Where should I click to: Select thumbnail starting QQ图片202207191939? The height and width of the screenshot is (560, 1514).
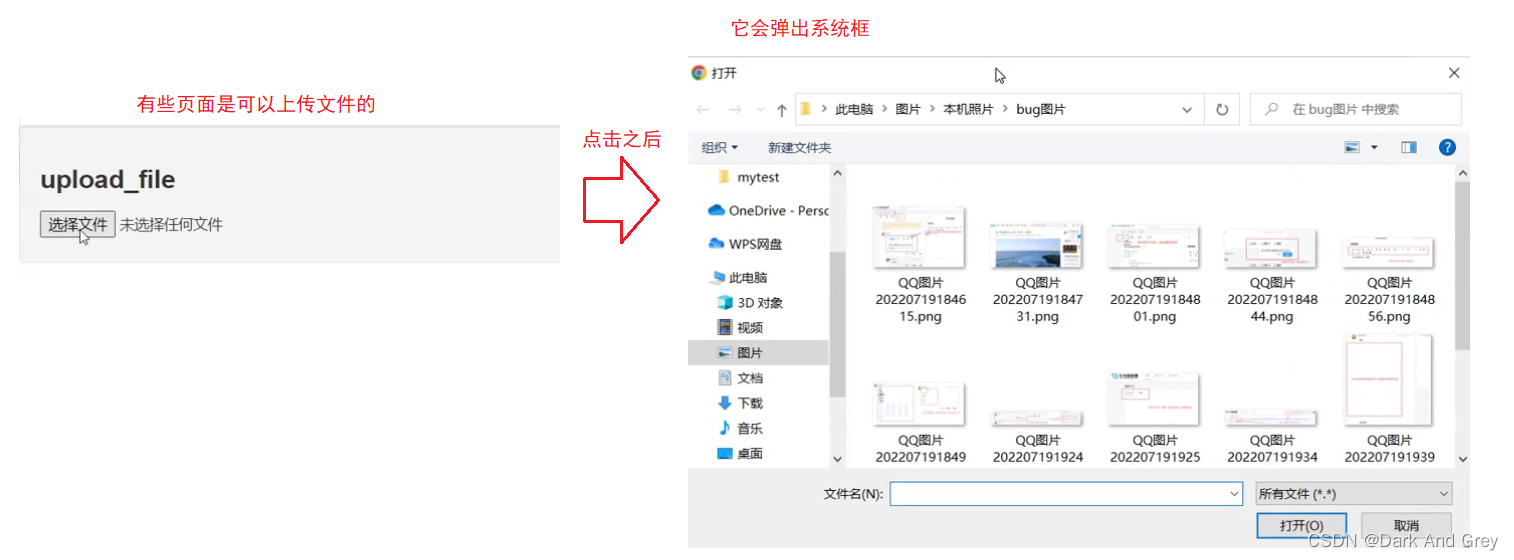click(x=1389, y=382)
